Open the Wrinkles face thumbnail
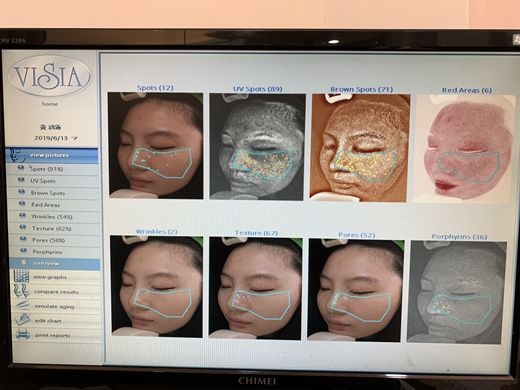The width and height of the screenshot is (520, 390). (156, 286)
